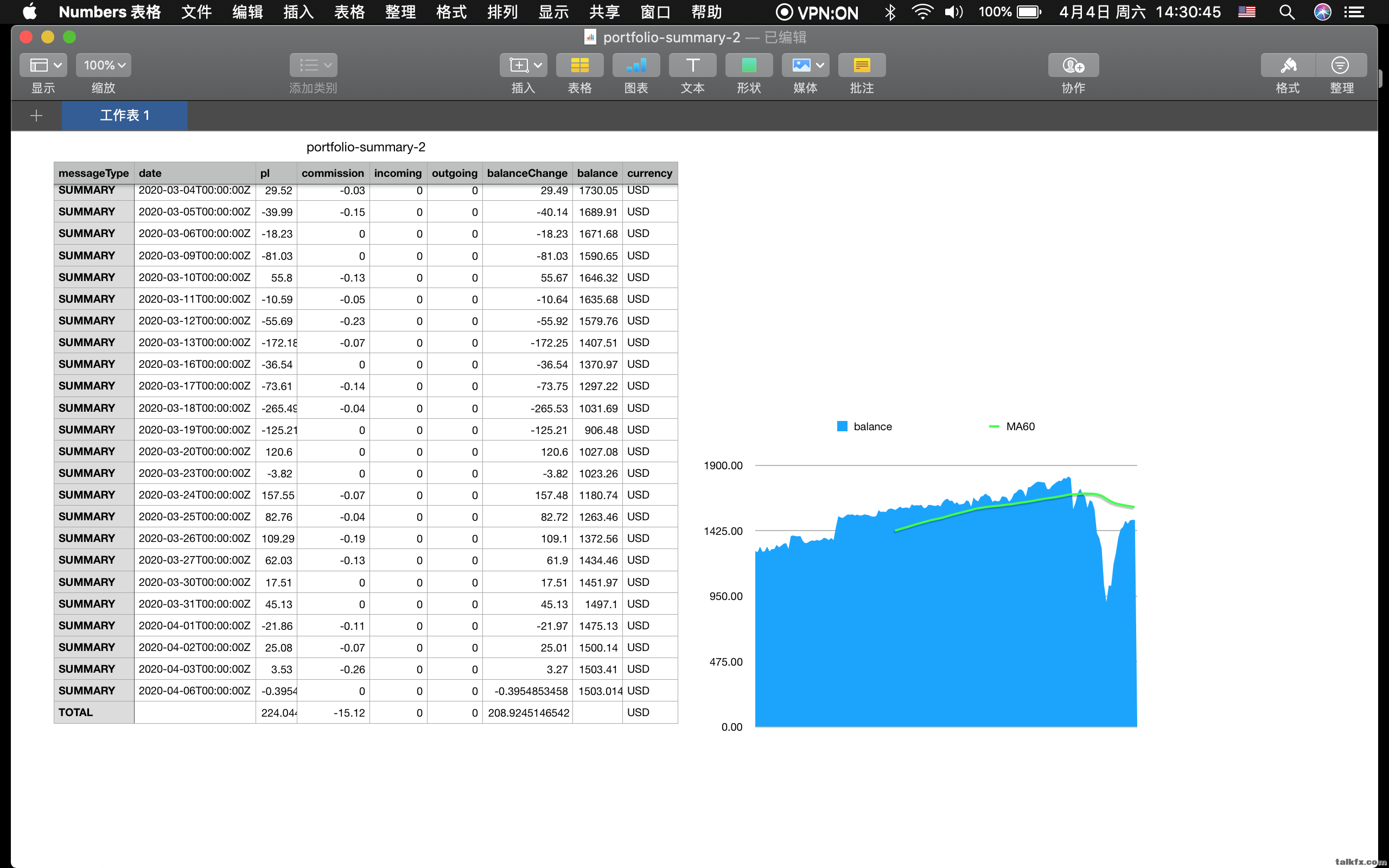Viewport: 1389px width, 868px height.
Task: Click the currency column header
Action: coord(649,173)
